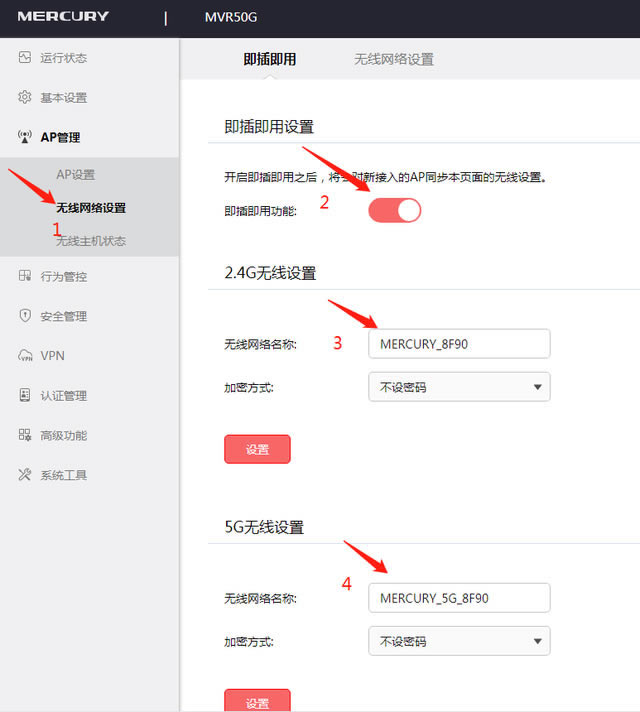Click 设置 button under 2.4G无线设置
640x712 pixels.
point(257,449)
